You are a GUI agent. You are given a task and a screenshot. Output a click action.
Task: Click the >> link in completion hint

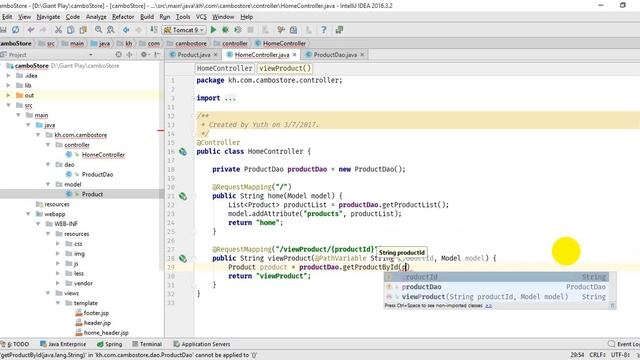(489, 306)
